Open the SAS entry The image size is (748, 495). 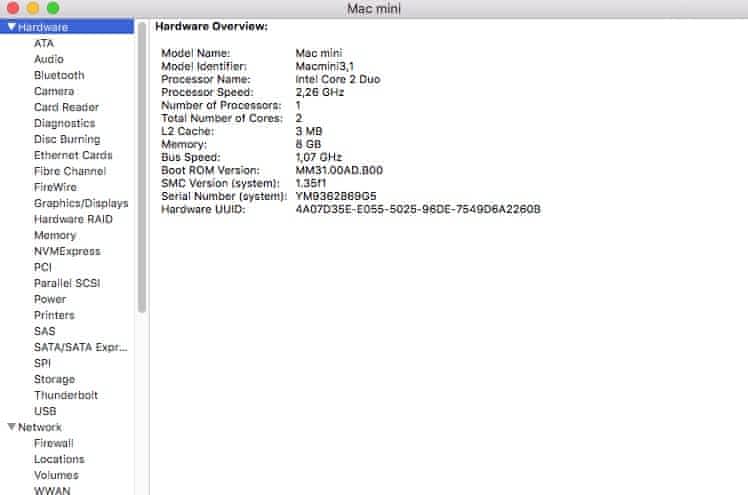pos(44,331)
